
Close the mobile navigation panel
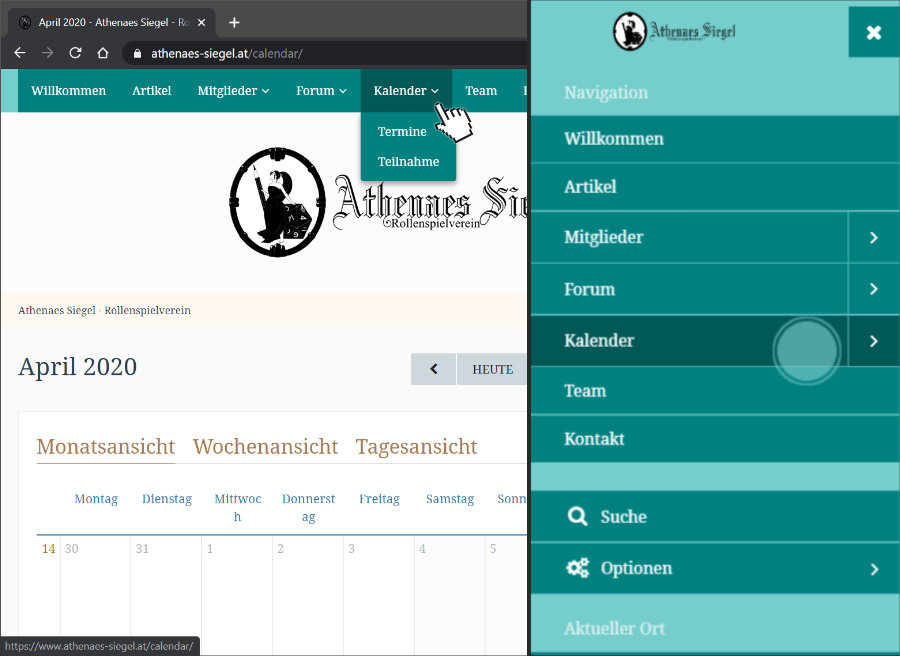click(x=873, y=32)
